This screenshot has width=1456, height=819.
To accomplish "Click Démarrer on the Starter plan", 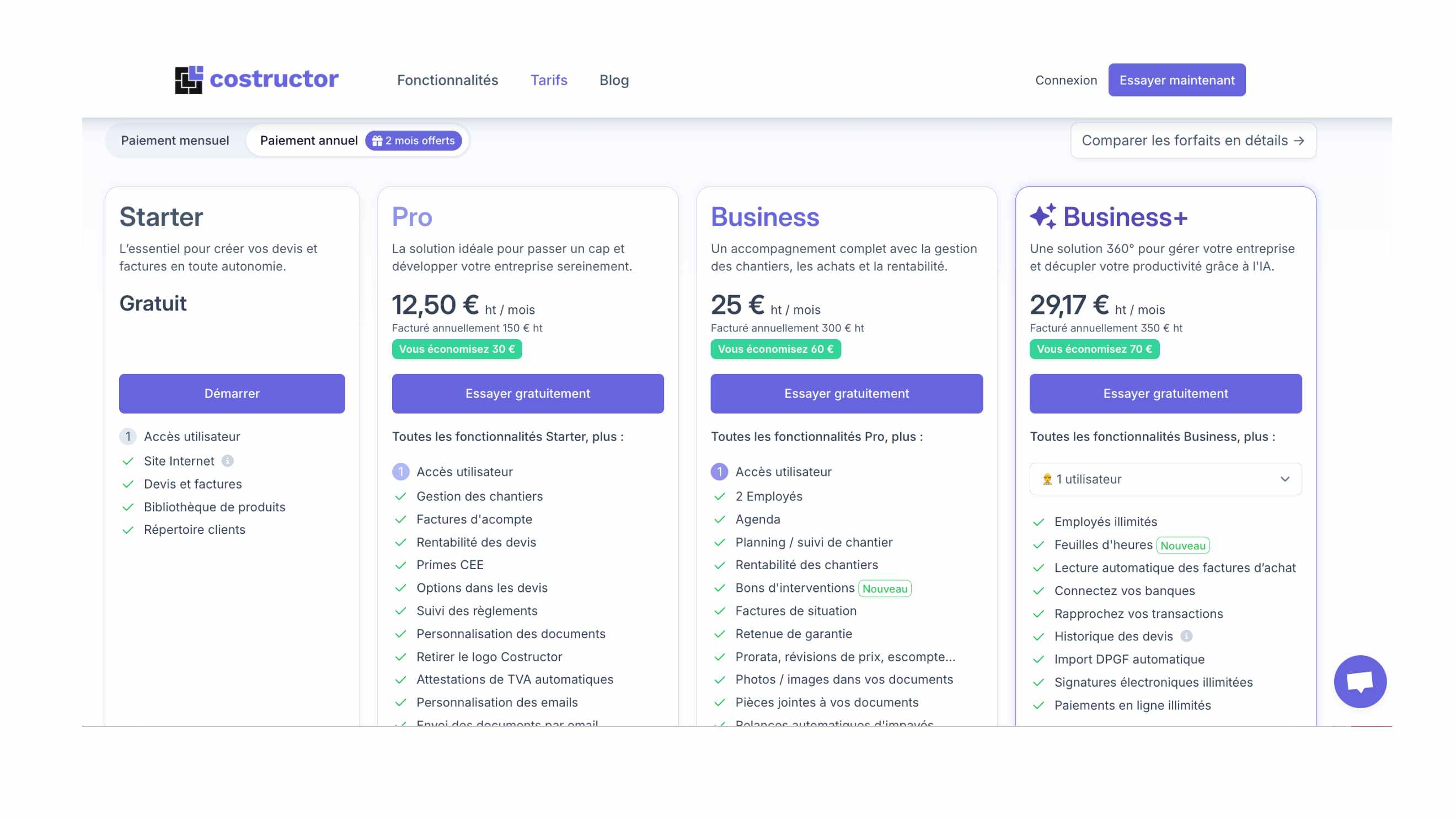I will [232, 393].
